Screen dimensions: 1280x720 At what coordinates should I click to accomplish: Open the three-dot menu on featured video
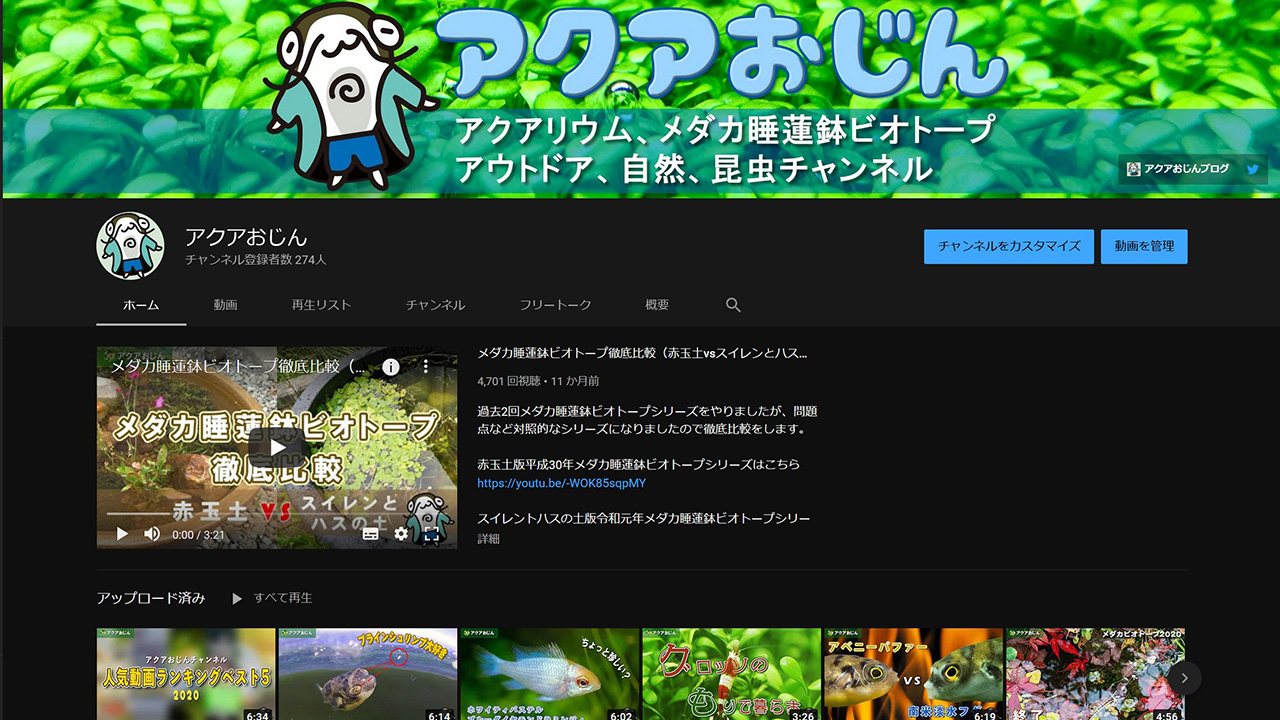coord(425,367)
